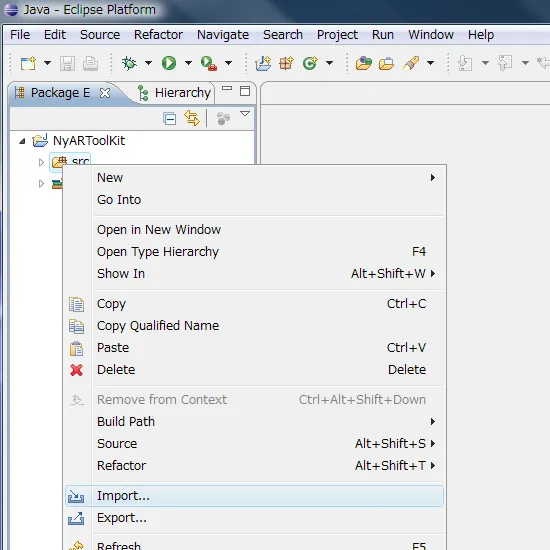550x550 pixels.
Task: Open the File menu
Action: (x=20, y=35)
